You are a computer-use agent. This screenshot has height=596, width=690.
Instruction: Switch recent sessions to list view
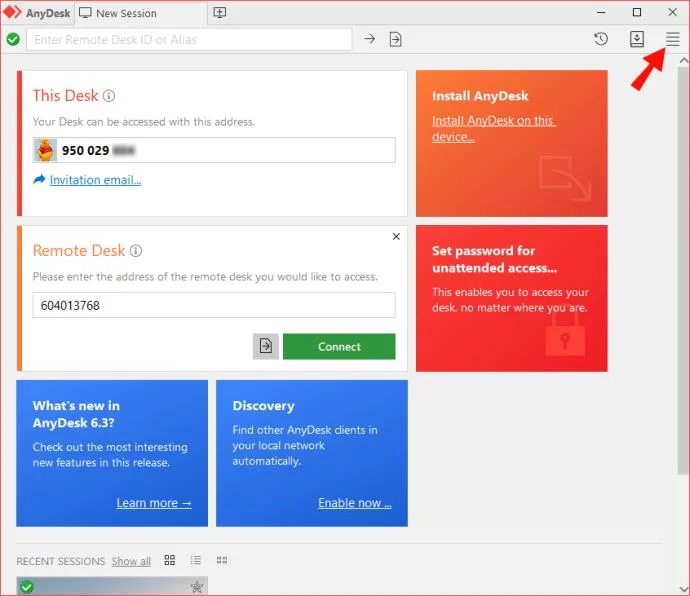click(195, 560)
